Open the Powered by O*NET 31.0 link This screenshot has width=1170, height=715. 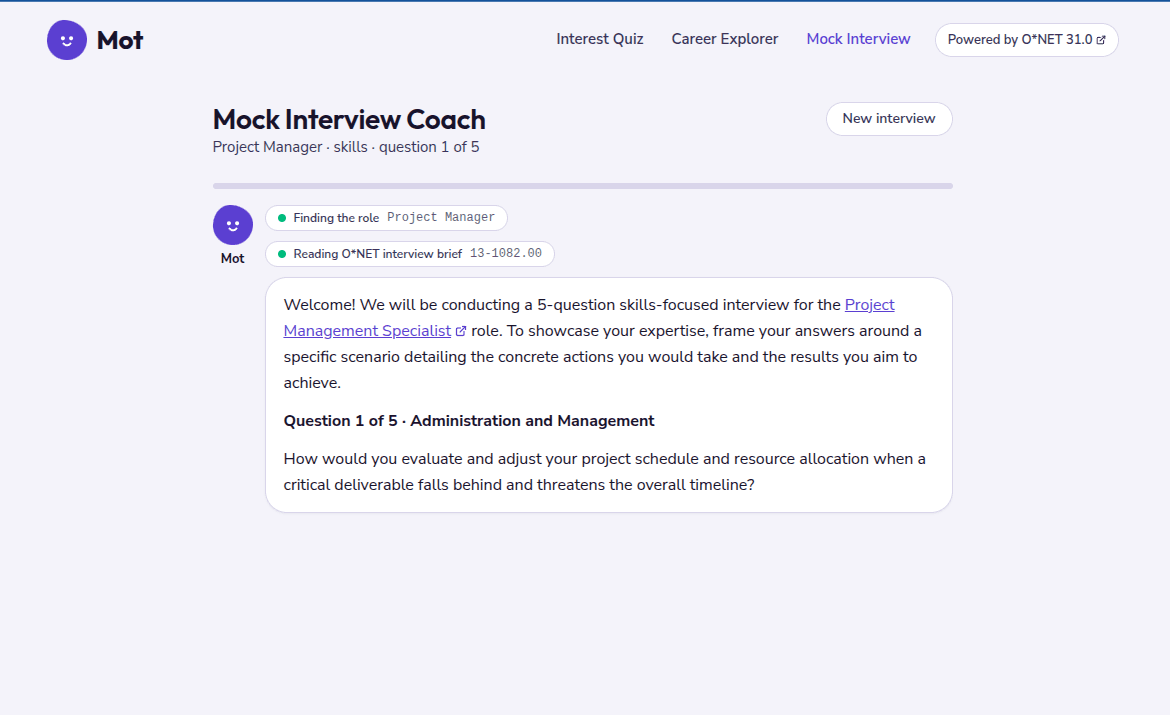click(x=1027, y=40)
